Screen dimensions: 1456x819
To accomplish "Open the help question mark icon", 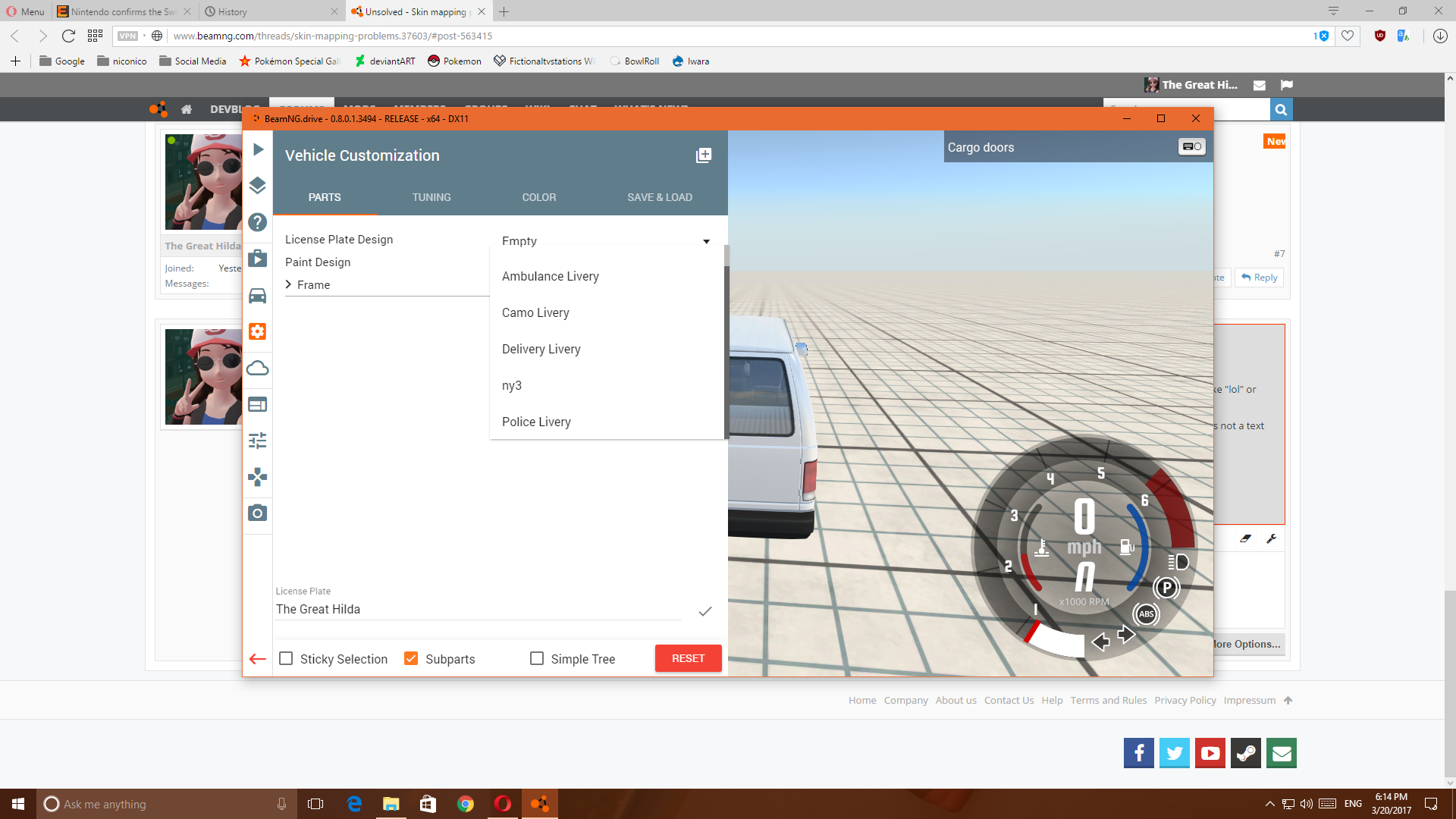I will click(258, 222).
